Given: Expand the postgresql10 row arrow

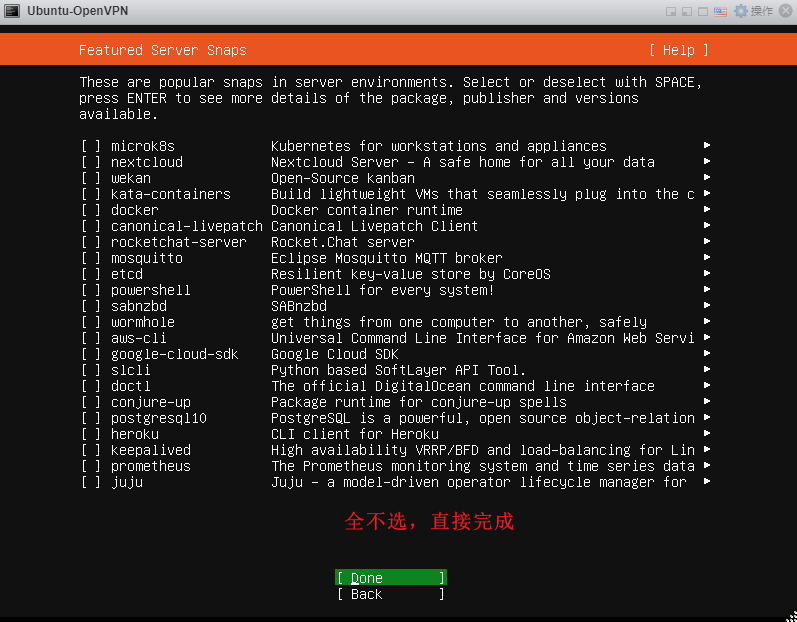Looking at the screenshot, I should point(707,417).
